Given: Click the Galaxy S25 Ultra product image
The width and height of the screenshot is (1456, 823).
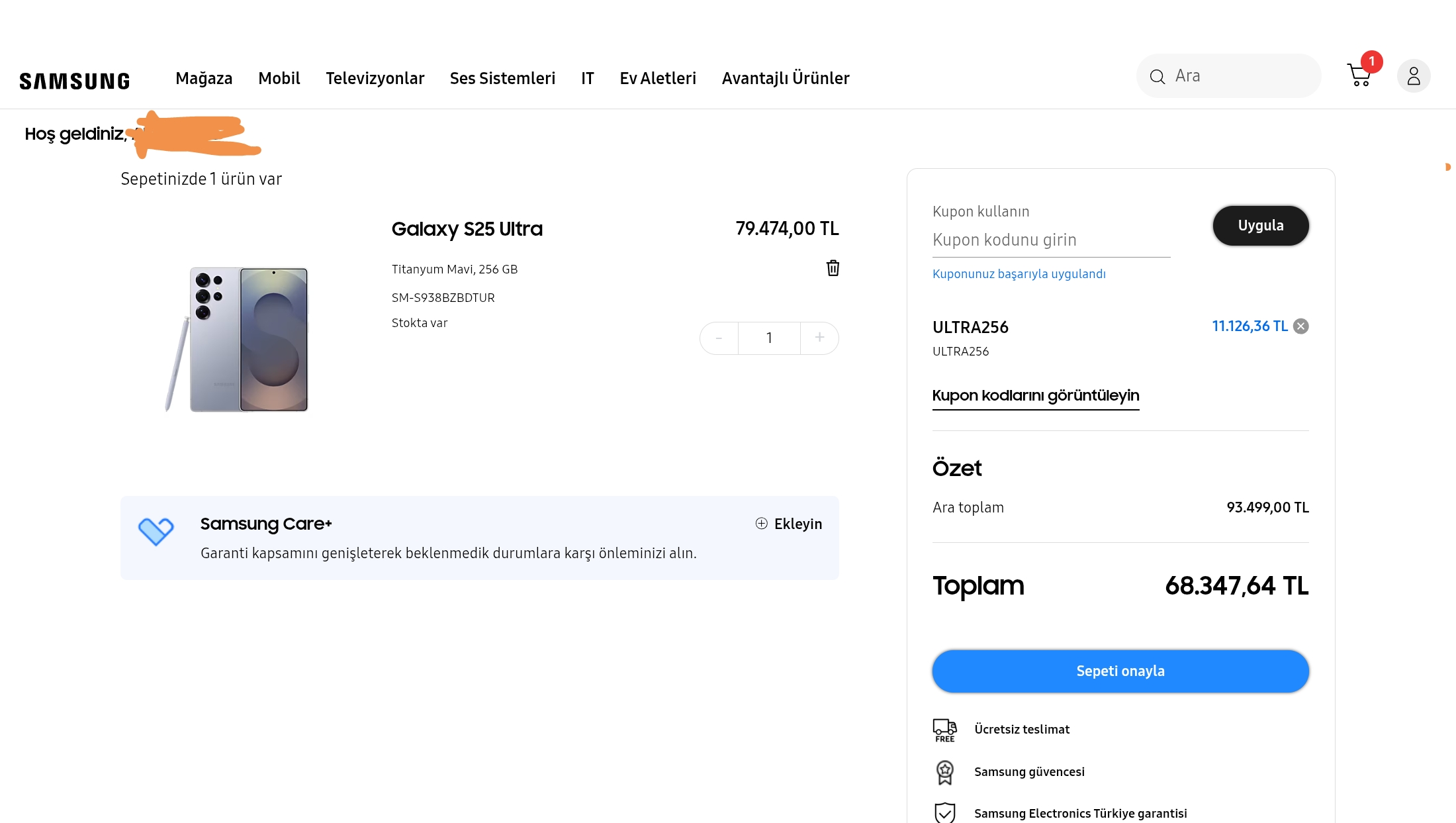Looking at the screenshot, I should click(x=236, y=339).
